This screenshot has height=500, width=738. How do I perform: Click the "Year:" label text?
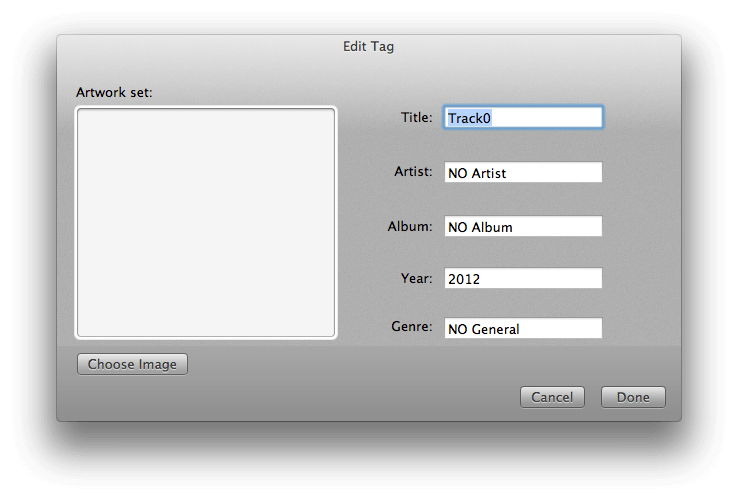(x=417, y=278)
